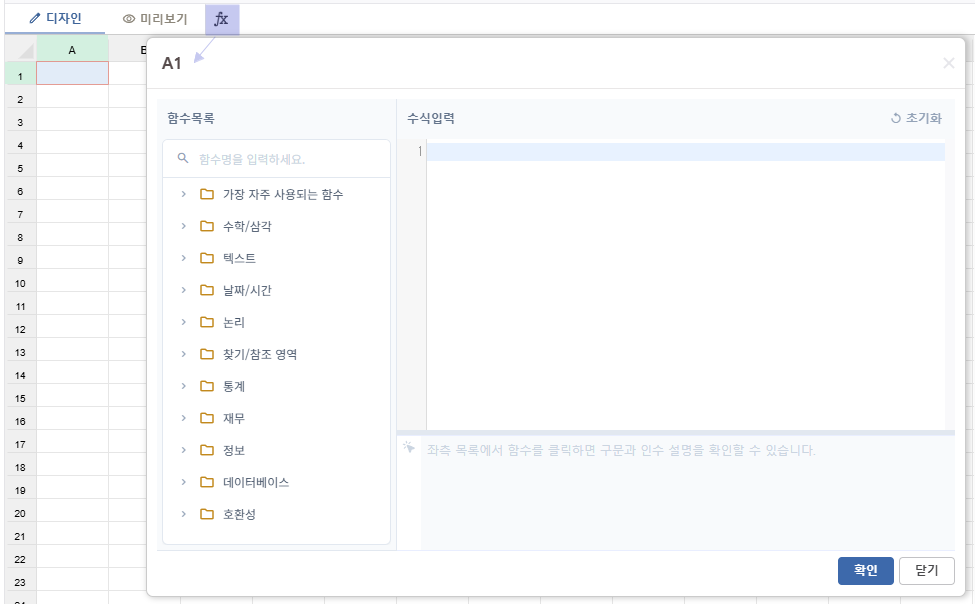Expand the 통계 category chevron
The image size is (975, 604).
coord(183,386)
